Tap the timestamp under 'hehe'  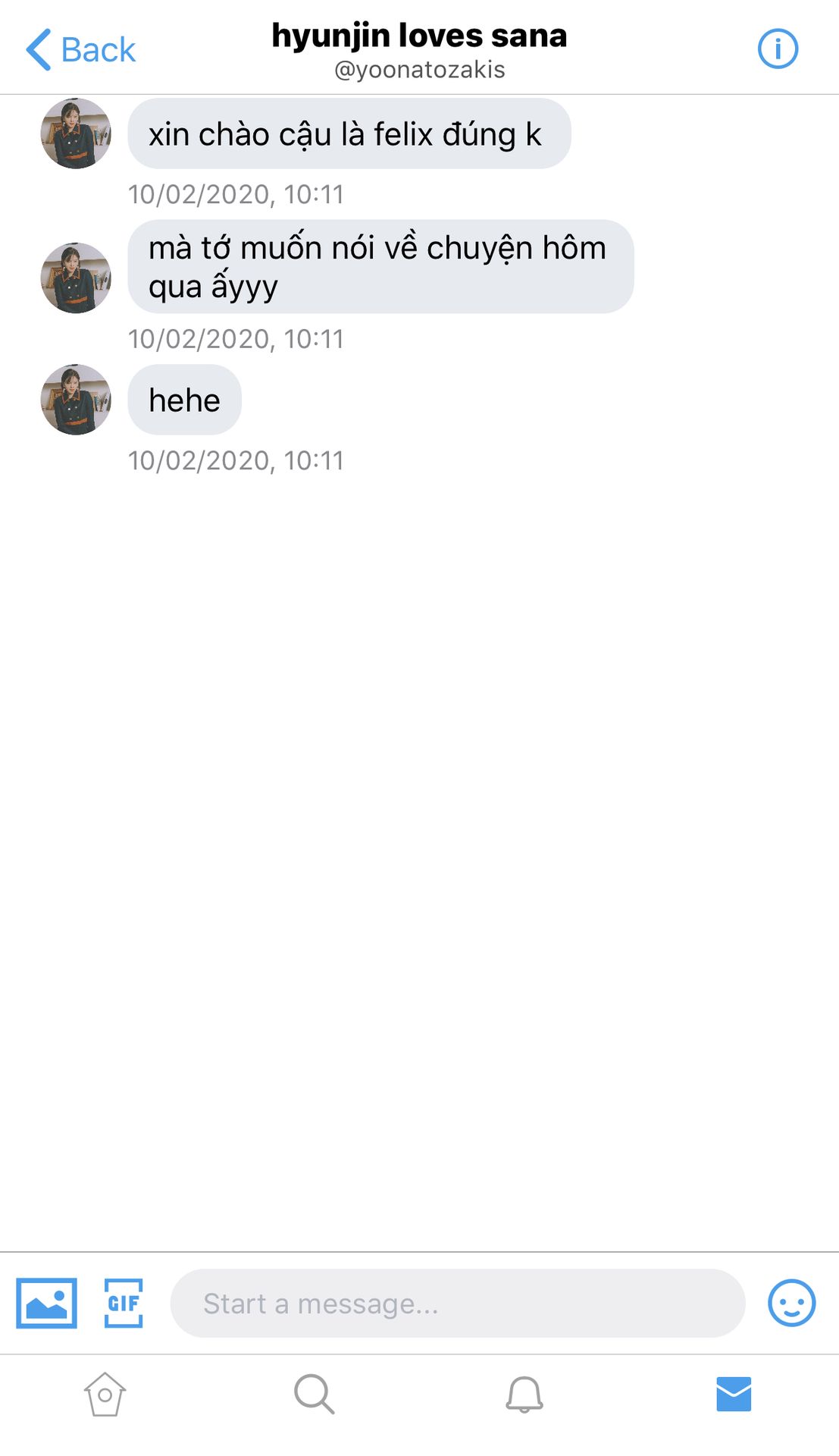236,460
